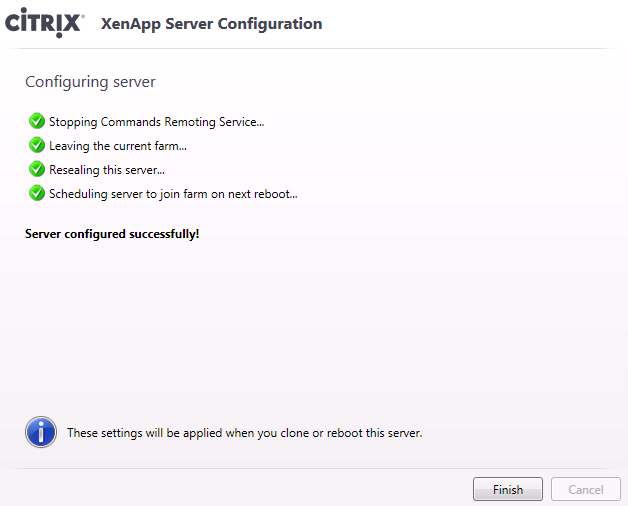Screen dimensions: 628x506
Task: Click the blue information icon
Action: coord(40,433)
